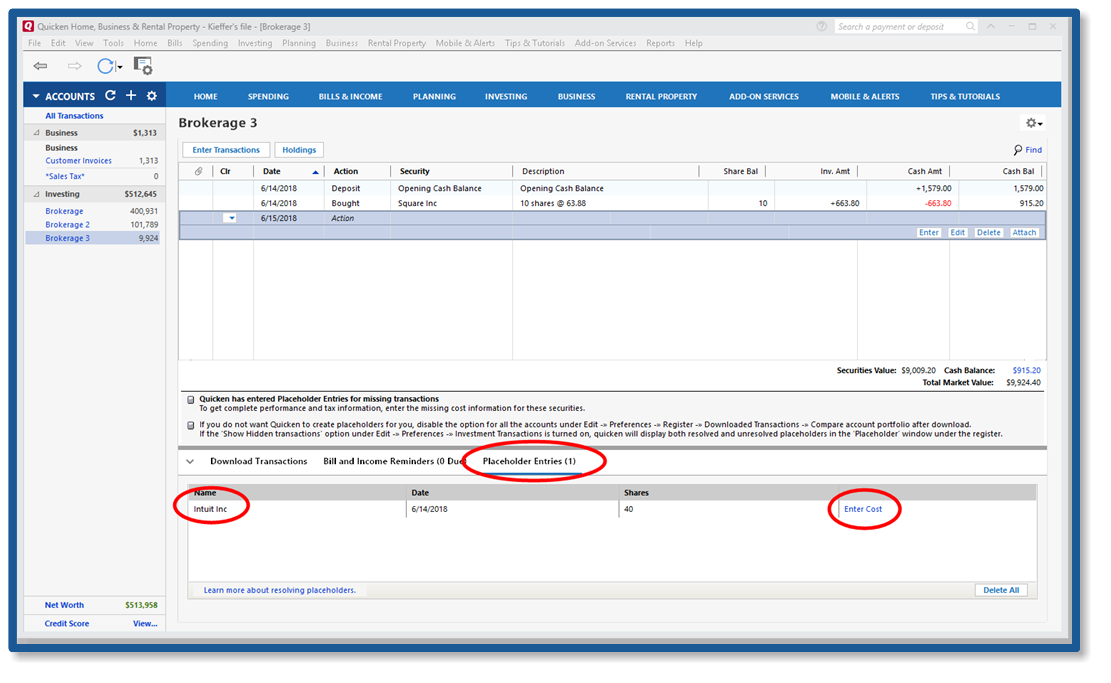1111x683 pixels.
Task: Open the Clr dropdown in new transaction row
Action: 231,218
